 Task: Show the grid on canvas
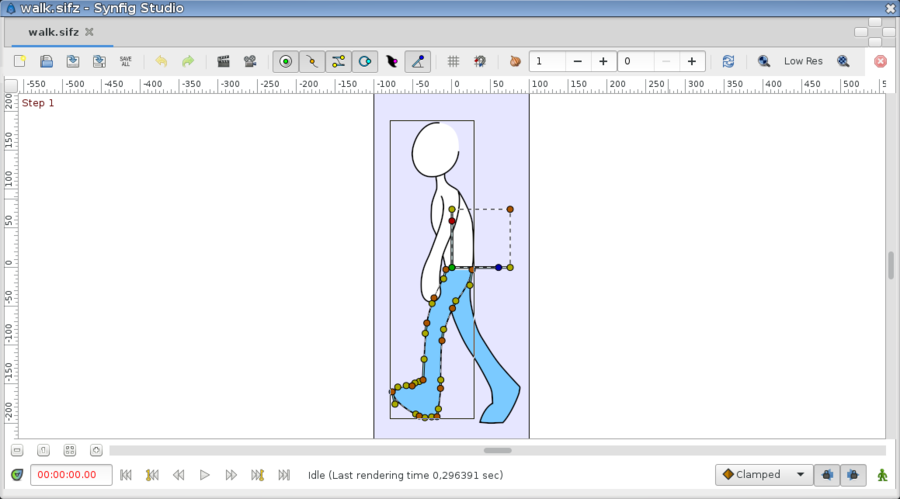(453, 61)
